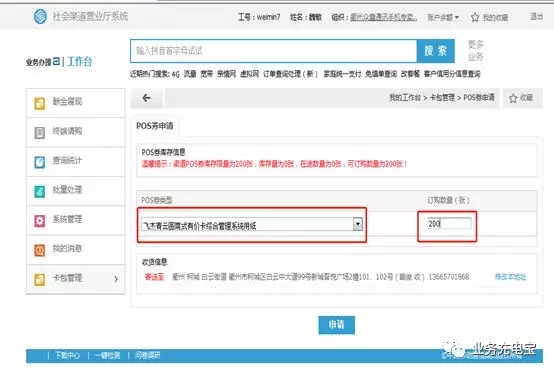Image resolution: width=554 pixels, height=374 pixels.
Task: Click the red POS券 stock notice text
Action: [x=275, y=164]
